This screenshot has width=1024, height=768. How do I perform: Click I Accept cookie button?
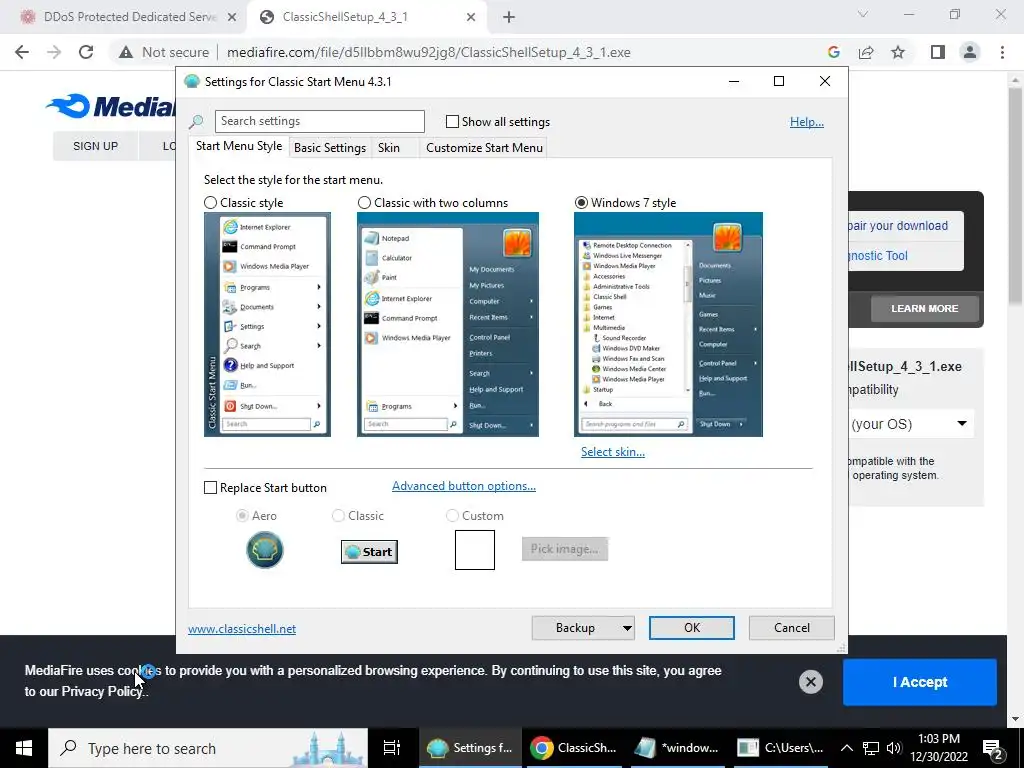pyautogui.click(x=920, y=682)
